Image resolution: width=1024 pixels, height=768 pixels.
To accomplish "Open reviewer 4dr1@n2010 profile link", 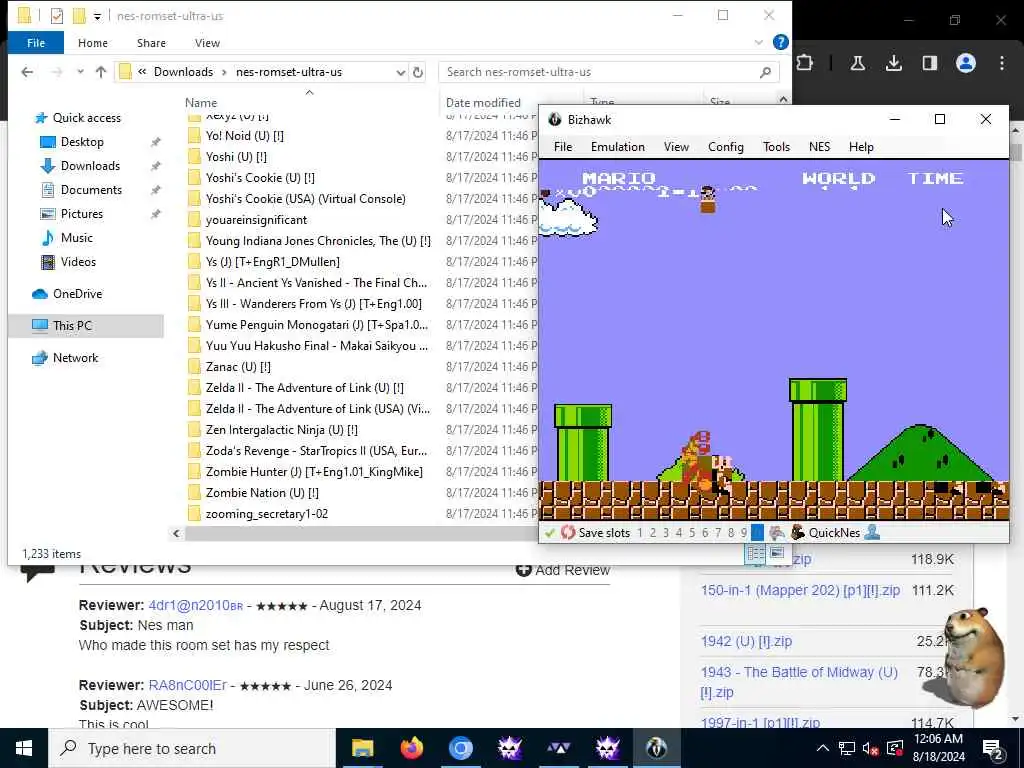I will tap(195, 605).
